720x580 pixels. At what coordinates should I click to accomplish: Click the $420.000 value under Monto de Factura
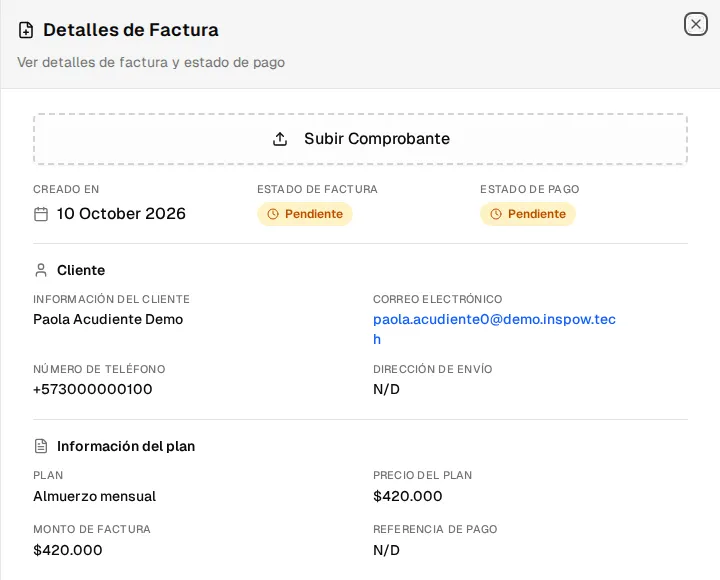[68, 550]
